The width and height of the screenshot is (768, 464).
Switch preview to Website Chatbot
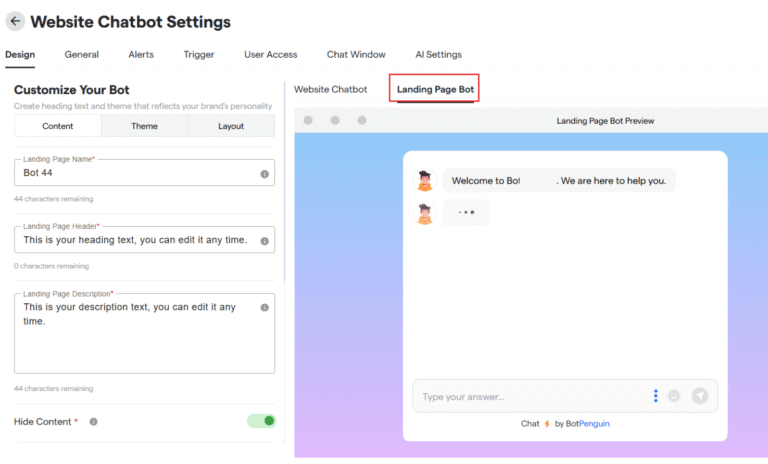pyautogui.click(x=331, y=89)
